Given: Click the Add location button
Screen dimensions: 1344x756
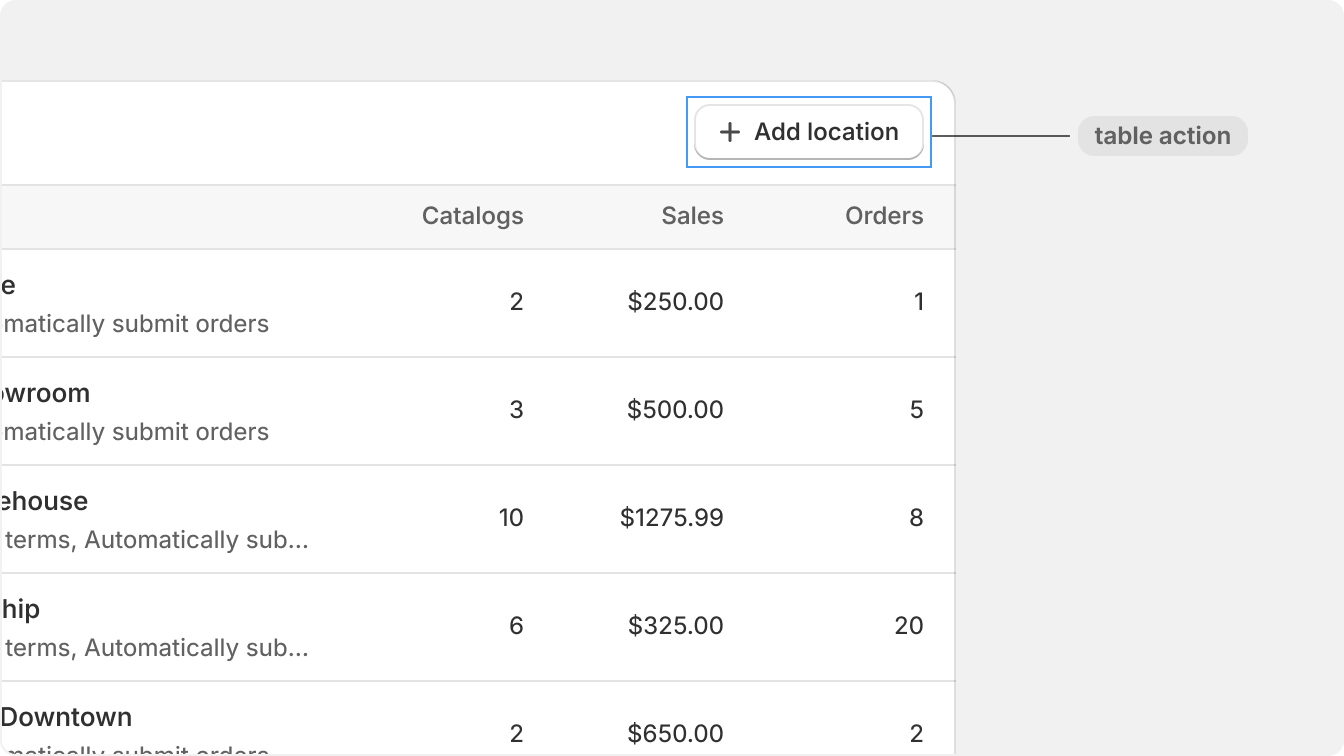Looking at the screenshot, I should [x=809, y=132].
